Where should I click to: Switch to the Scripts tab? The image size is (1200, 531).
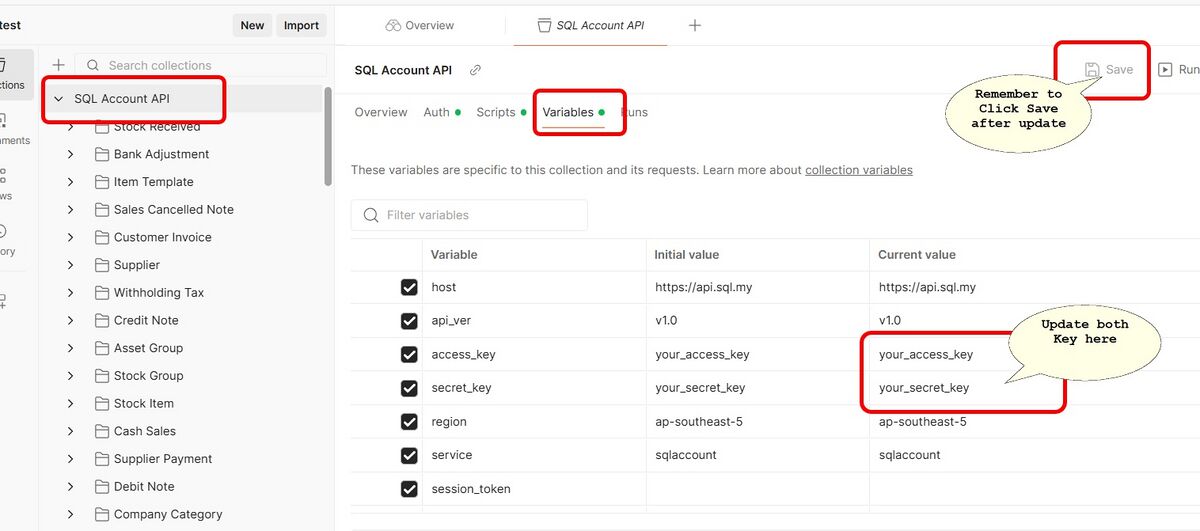(x=496, y=112)
